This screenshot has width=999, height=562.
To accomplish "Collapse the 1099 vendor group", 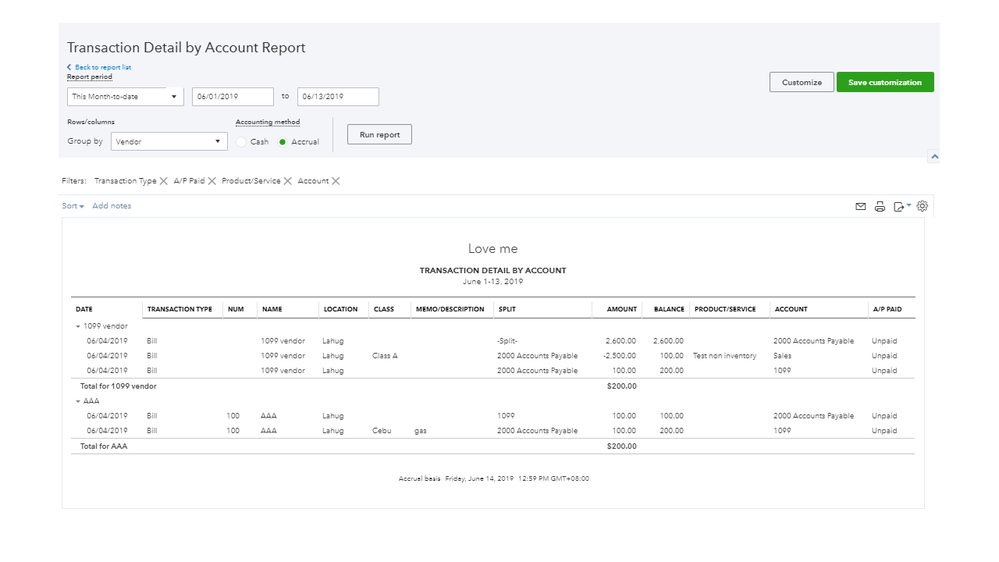I will point(79,326).
